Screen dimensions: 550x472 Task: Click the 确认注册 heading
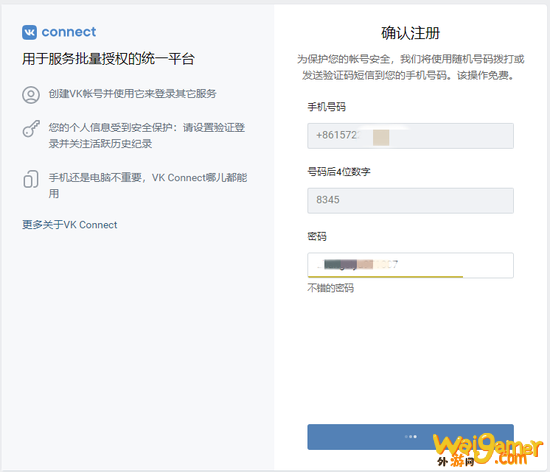click(410, 33)
